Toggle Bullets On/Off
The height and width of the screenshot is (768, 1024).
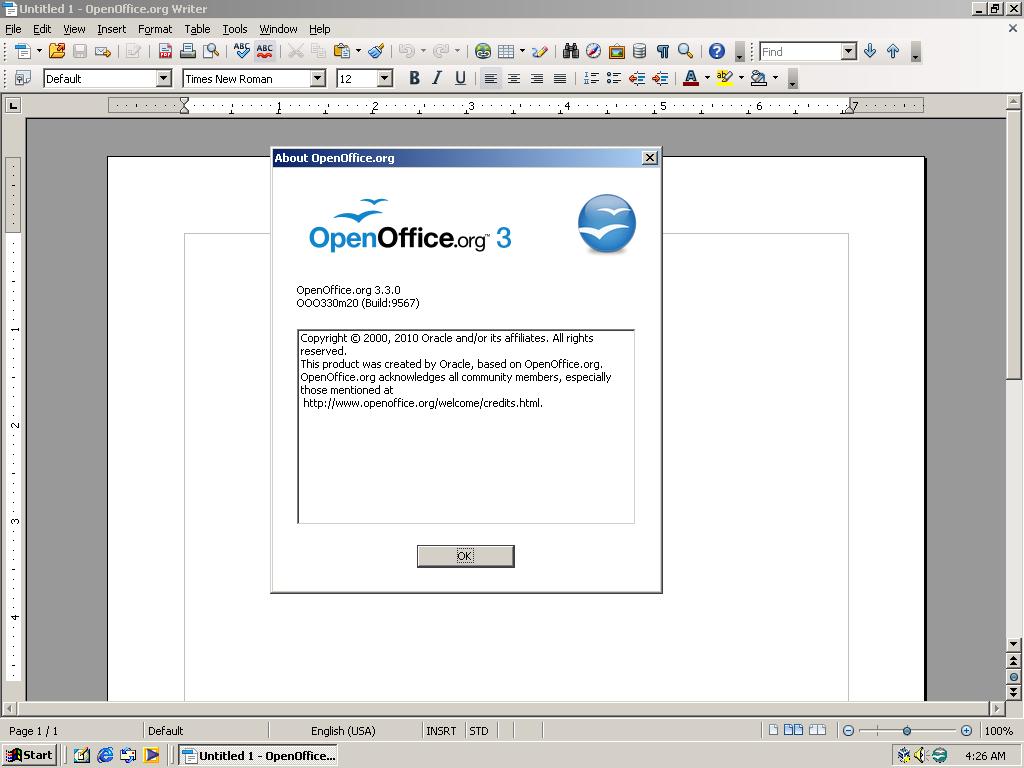click(614, 78)
